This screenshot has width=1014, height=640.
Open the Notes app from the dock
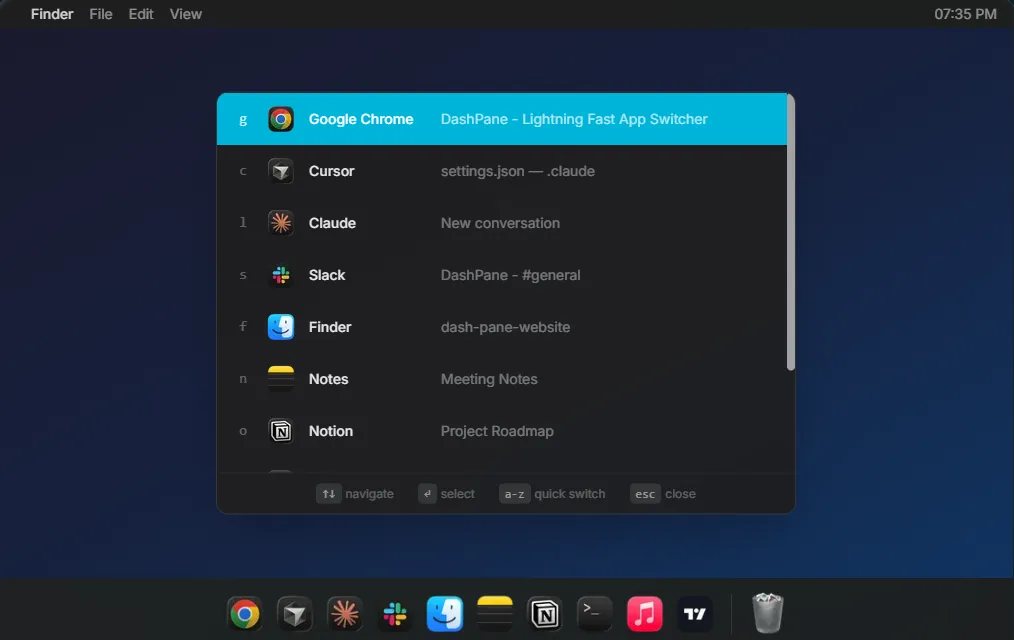(495, 613)
